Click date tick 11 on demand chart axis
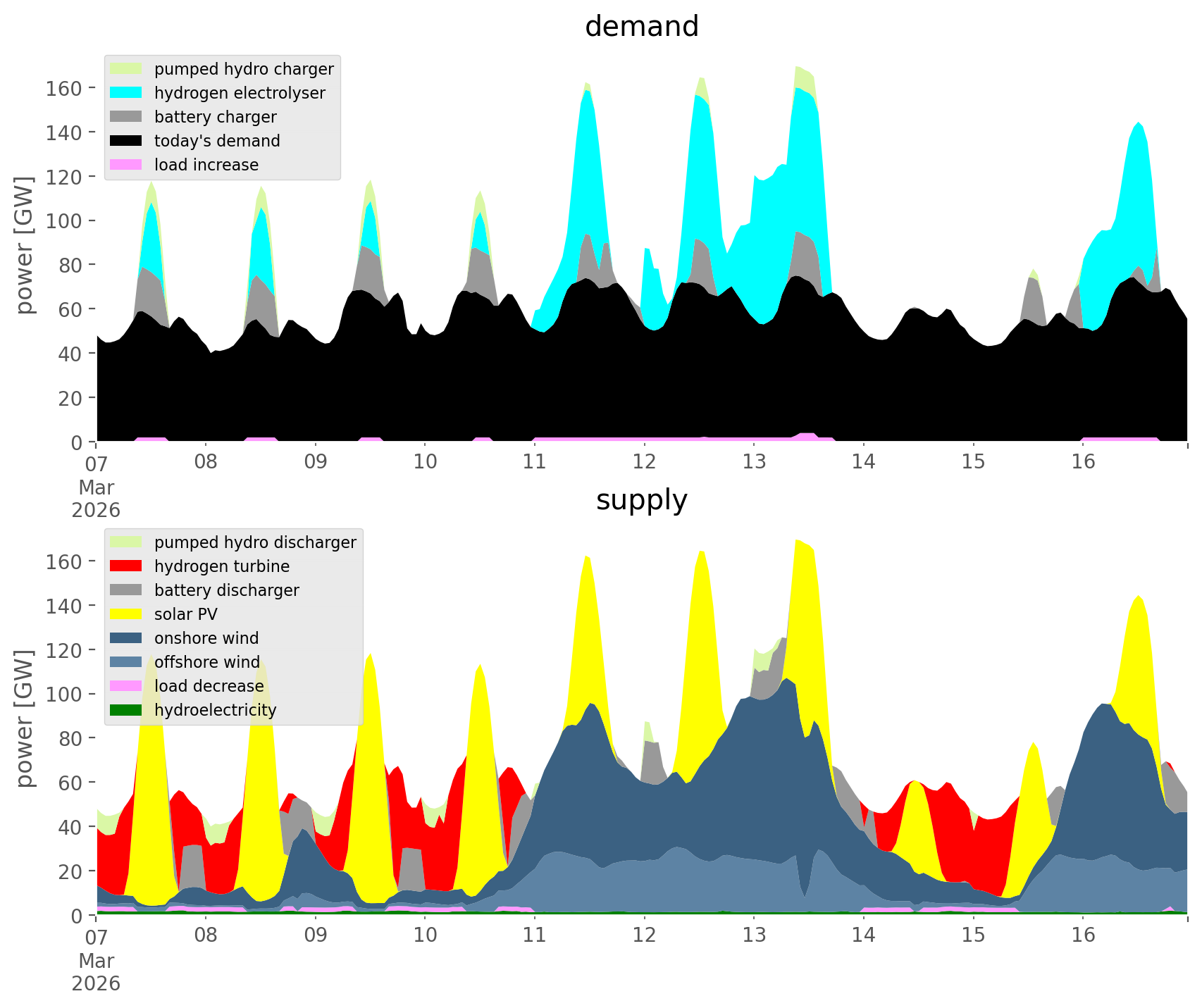Image resolution: width=1202 pixels, height=1008 pixels. point(535,462)
